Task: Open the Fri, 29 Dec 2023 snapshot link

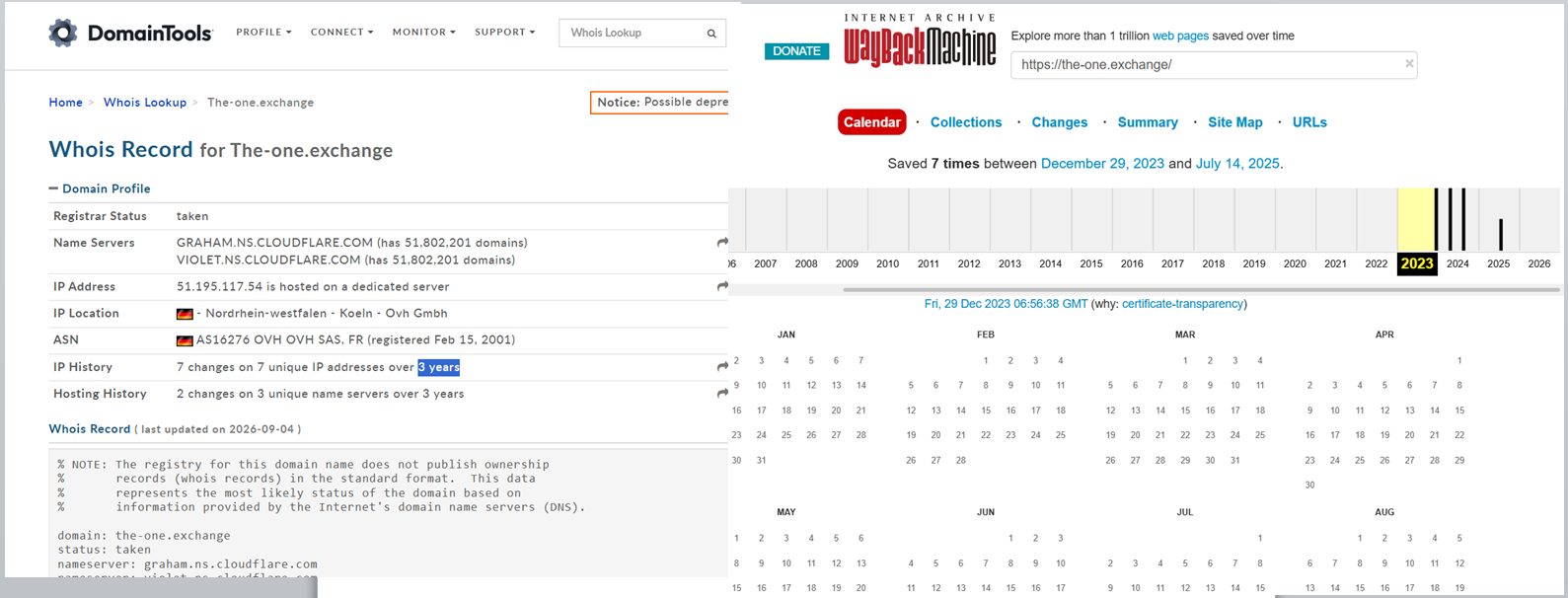Action: (1006, 304)
